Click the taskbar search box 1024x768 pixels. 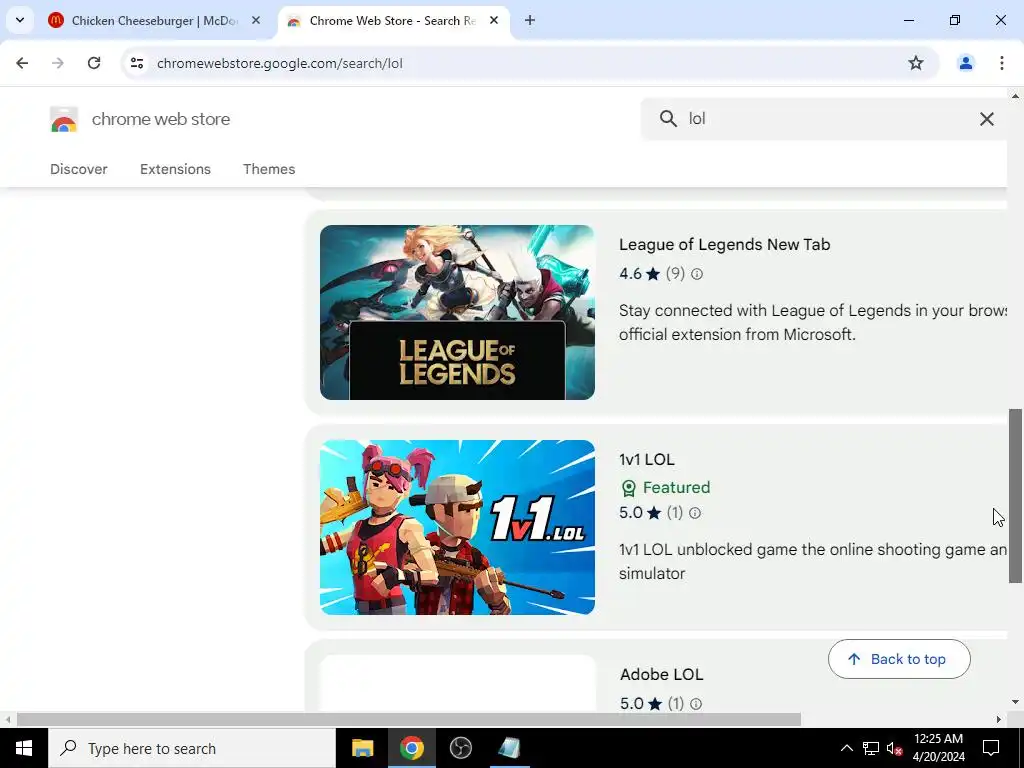192,748
